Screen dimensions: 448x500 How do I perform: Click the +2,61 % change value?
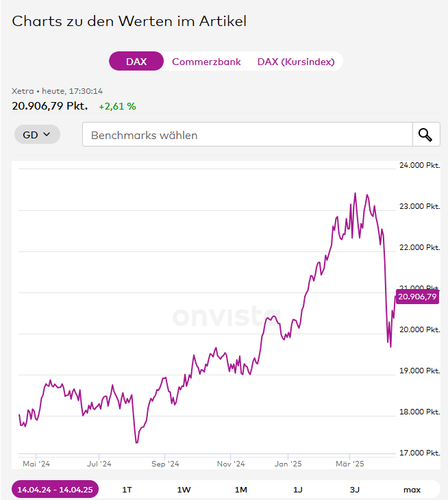(x=117, y=106)
